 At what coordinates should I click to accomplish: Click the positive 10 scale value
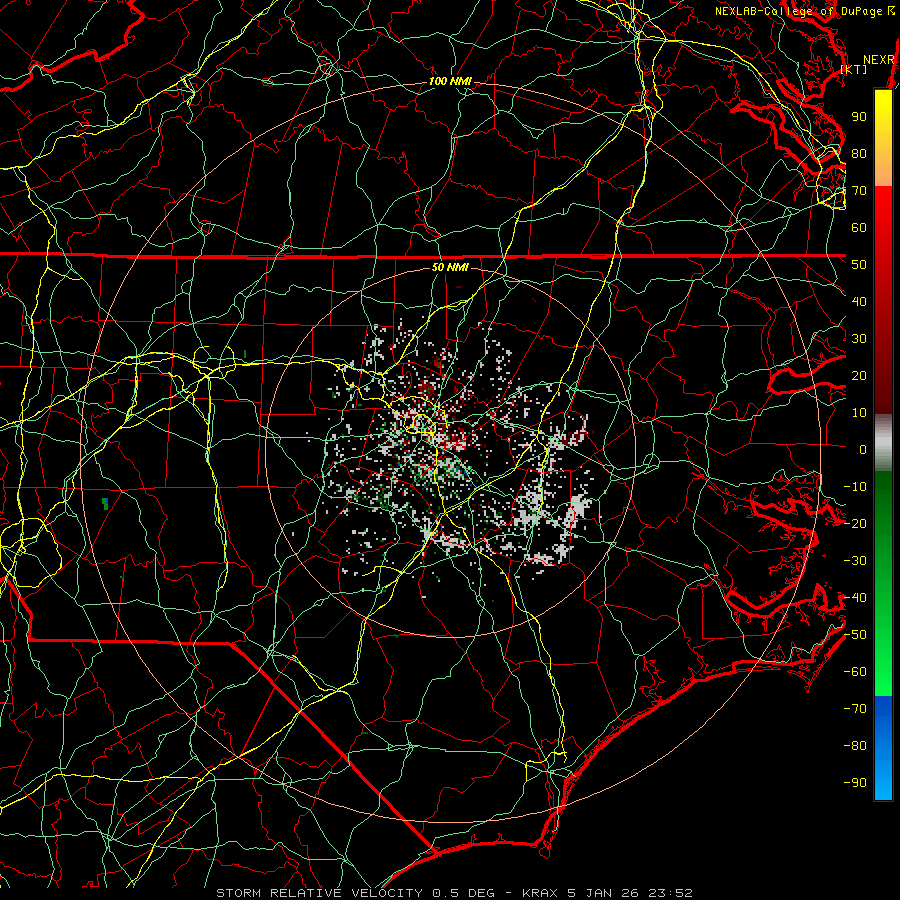[x=859, y=413]
